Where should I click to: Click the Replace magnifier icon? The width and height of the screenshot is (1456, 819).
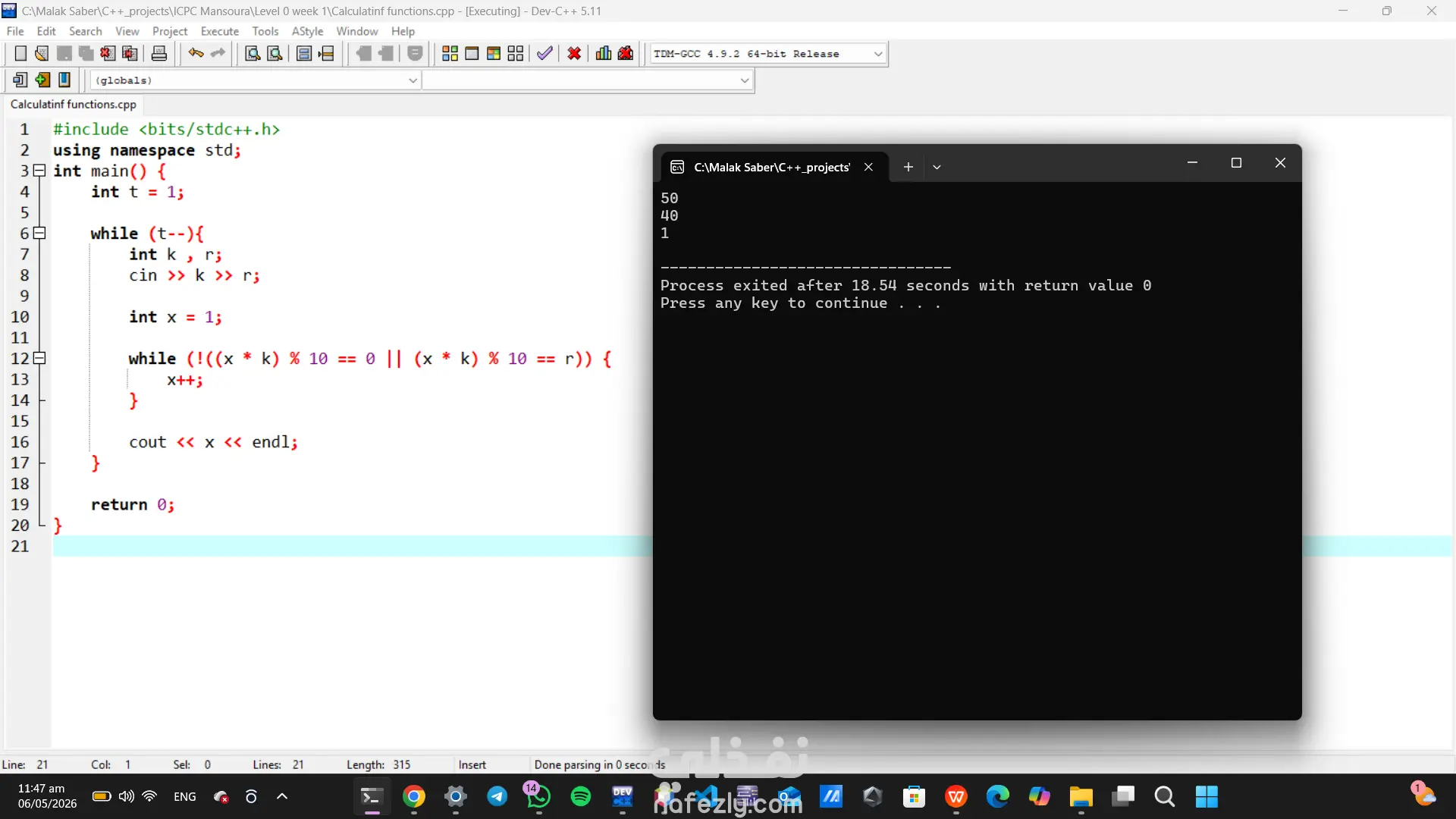[x=275, y=53]
